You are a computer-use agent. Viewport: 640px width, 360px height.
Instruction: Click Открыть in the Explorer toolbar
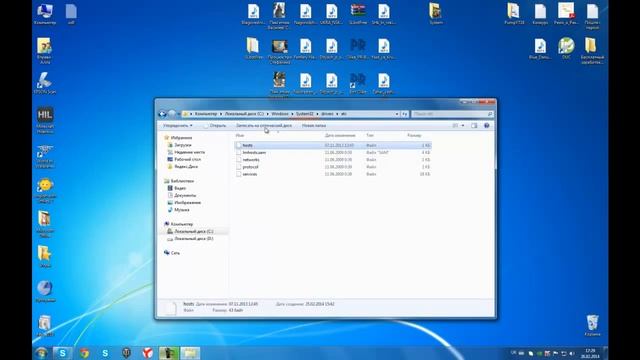(215, 126)
